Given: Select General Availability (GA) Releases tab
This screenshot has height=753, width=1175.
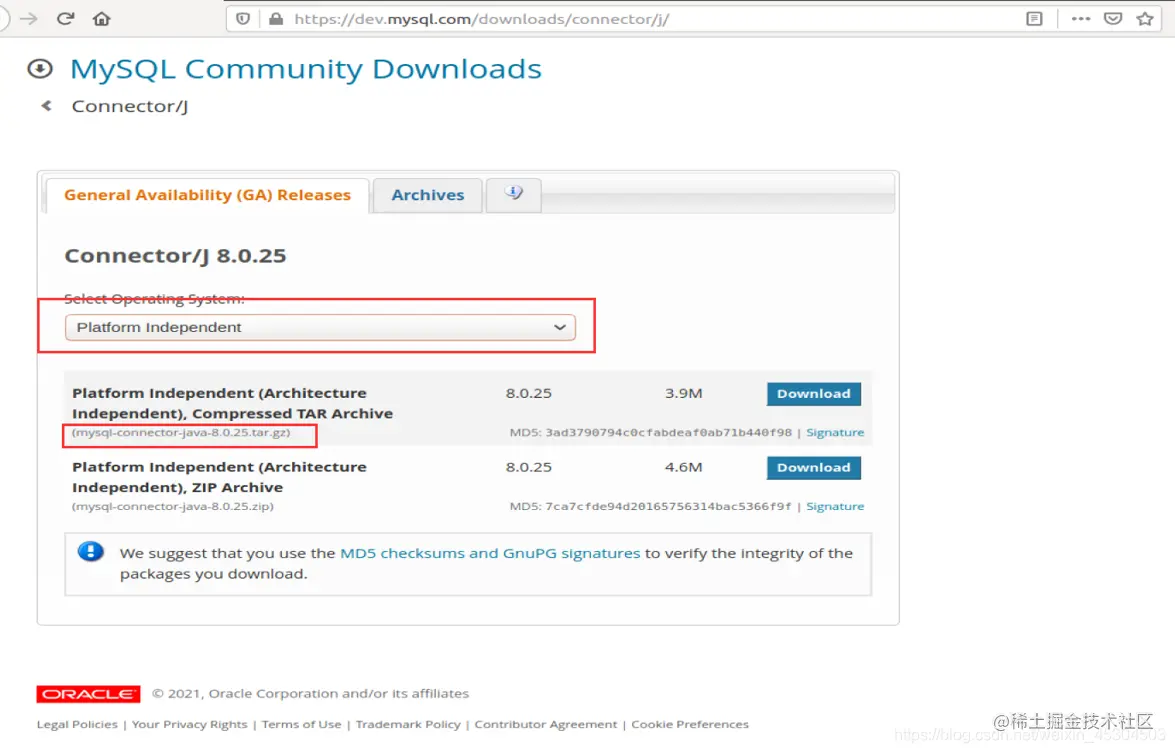Looking at the screenshot, I should [208, 195].
